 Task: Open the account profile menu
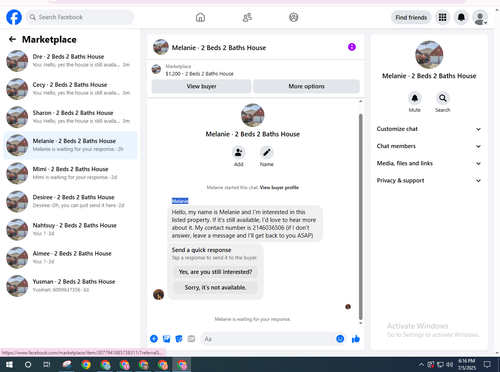tap(480, 17)
